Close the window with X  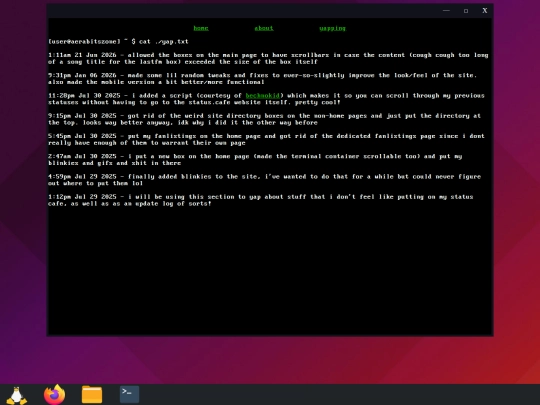[x=485, y=11]
